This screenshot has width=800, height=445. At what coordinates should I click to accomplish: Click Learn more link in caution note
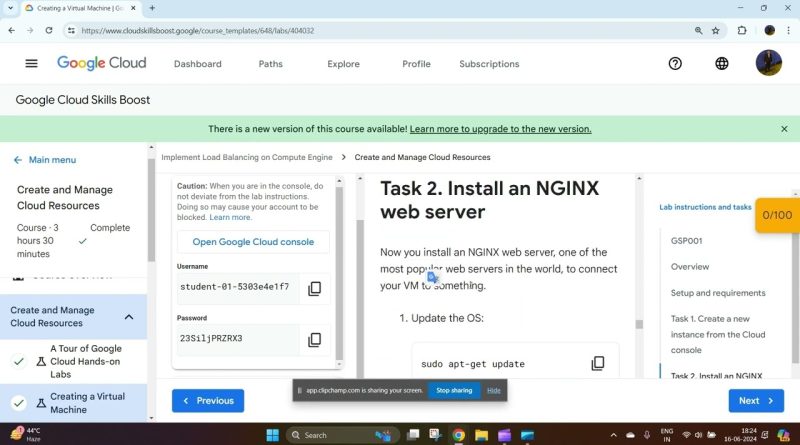(x=230, y=217)
